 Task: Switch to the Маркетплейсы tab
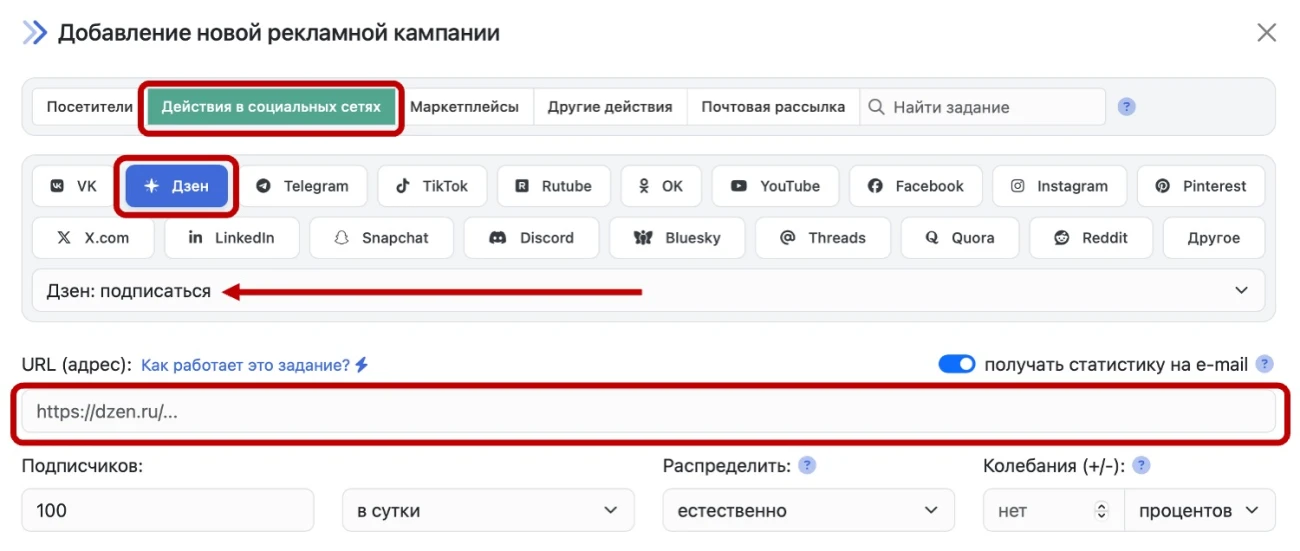[464, 107]
